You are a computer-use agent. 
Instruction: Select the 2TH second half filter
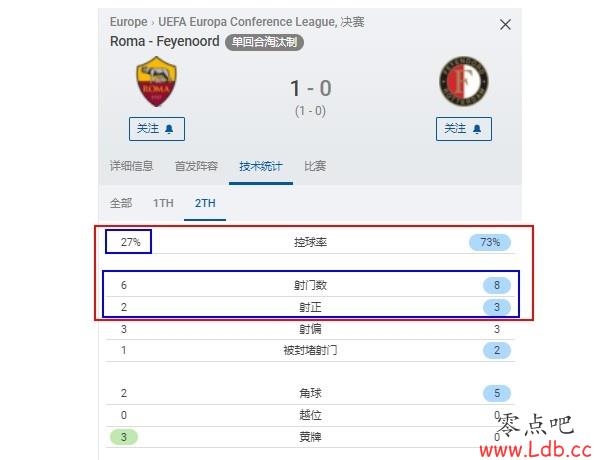click(205, 203)
